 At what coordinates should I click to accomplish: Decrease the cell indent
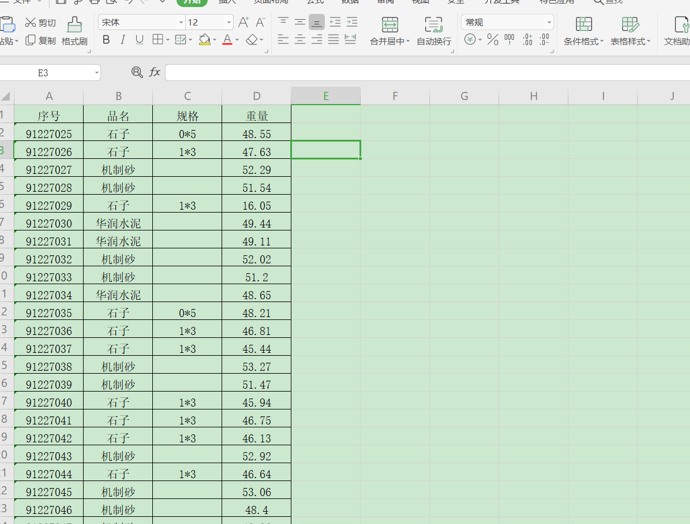tap(335, 22)
